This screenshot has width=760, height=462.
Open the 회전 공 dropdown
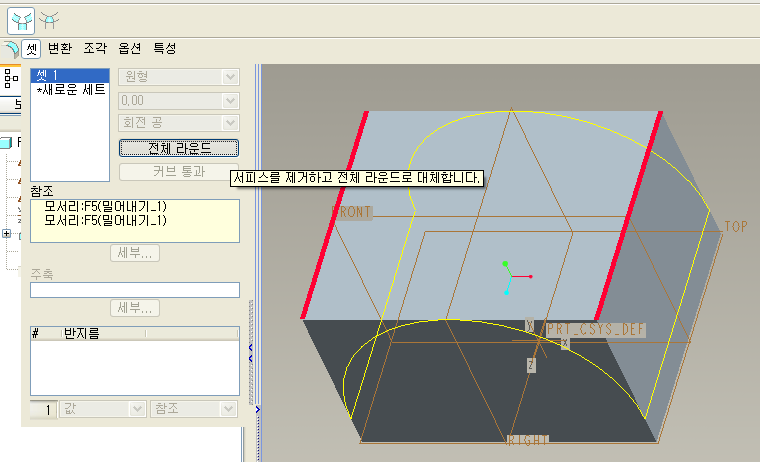pyautogui.click(x=179, y=124)
